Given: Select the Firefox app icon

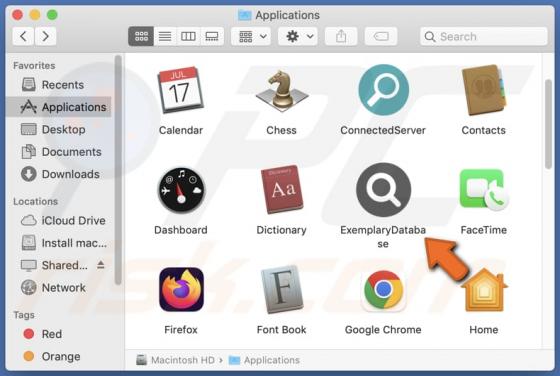Looking at the screenshot, I should click(x=181, y=289).
